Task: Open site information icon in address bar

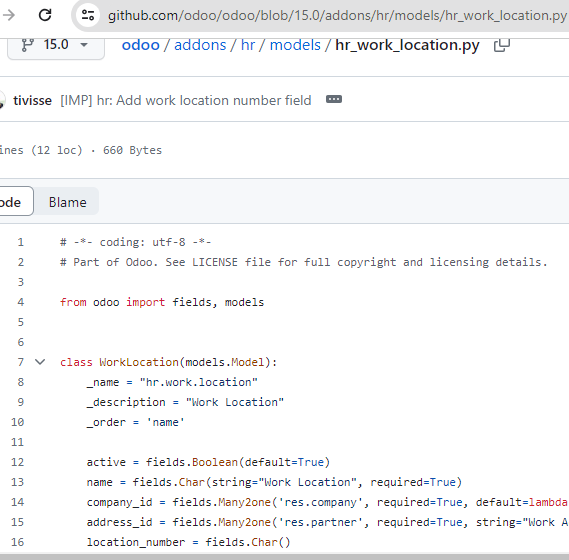Action: point(88,15)
